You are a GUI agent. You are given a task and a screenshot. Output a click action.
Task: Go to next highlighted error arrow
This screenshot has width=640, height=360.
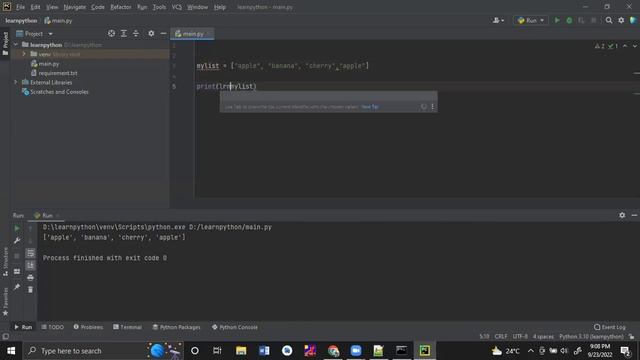click(634, 46)
